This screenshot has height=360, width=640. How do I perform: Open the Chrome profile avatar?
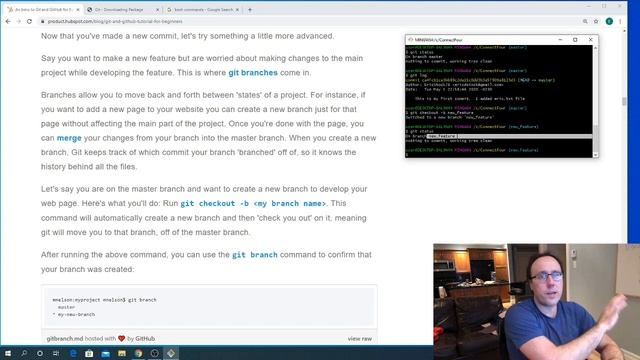coord(609,21)
